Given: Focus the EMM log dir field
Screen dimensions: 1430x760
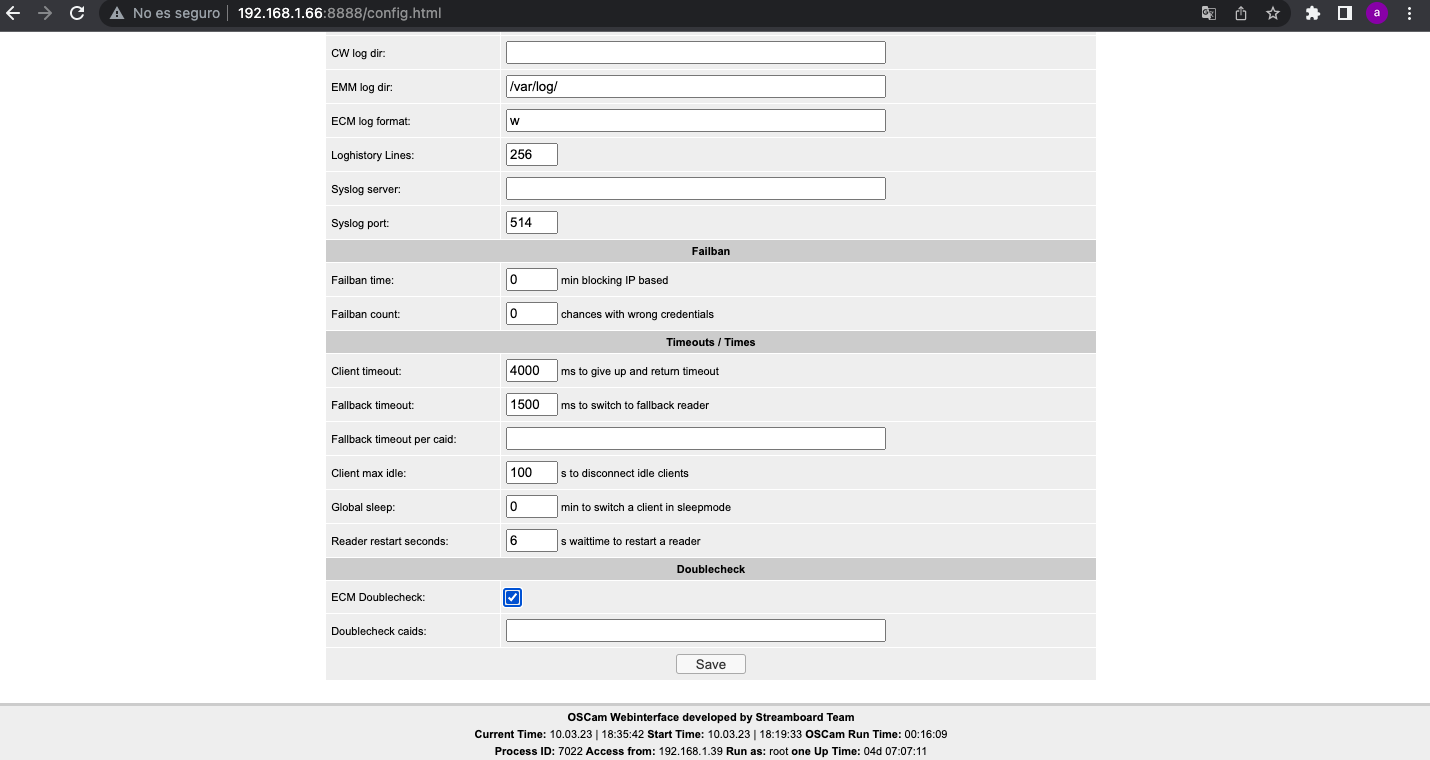Looking at the screenshot, I should [695, 86].
